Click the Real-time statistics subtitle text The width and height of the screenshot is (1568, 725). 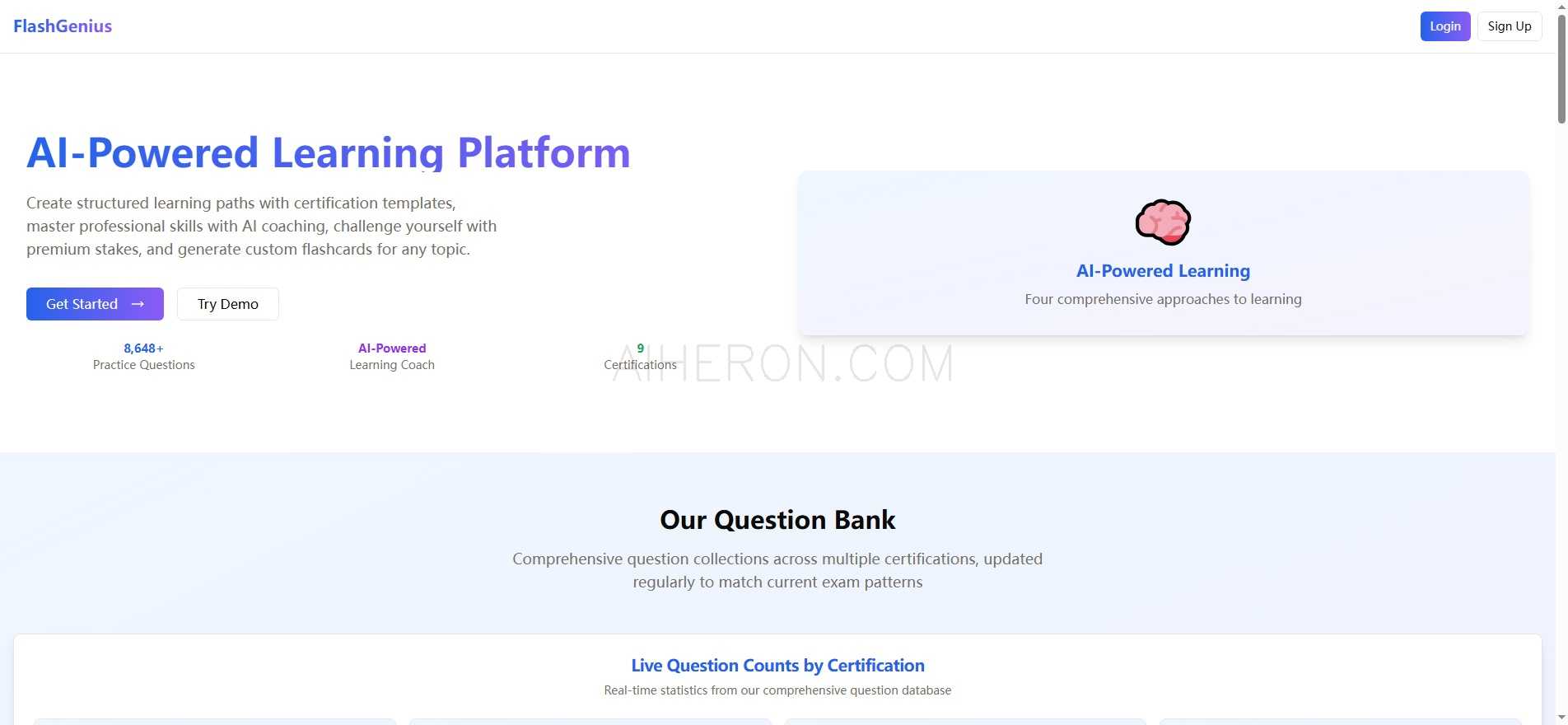click(777, 690)
